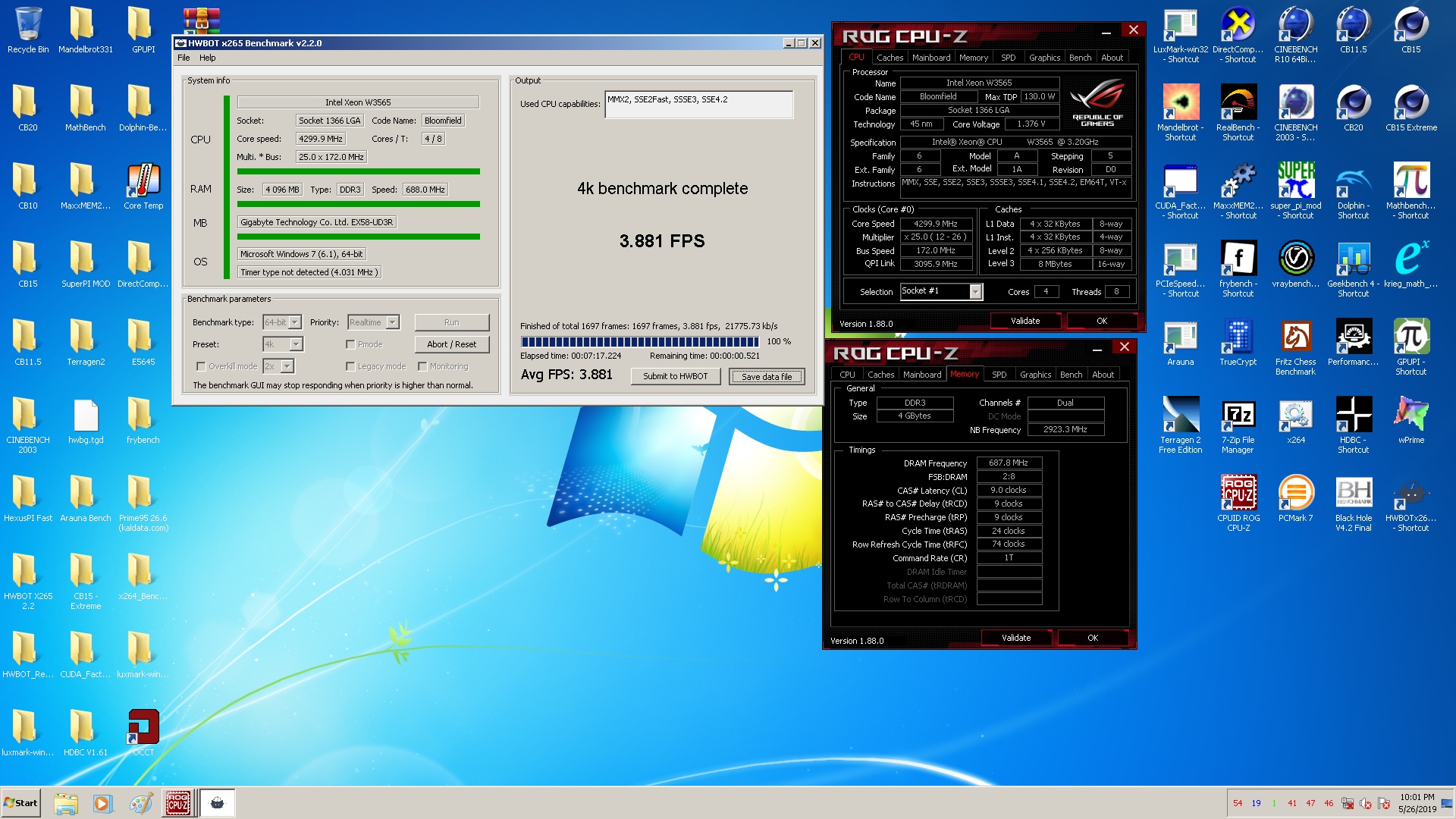Image resolution: width=1456 pixels, height=819 pixels.
Task: Open the Start menu
Action: (x=20, y=803)
